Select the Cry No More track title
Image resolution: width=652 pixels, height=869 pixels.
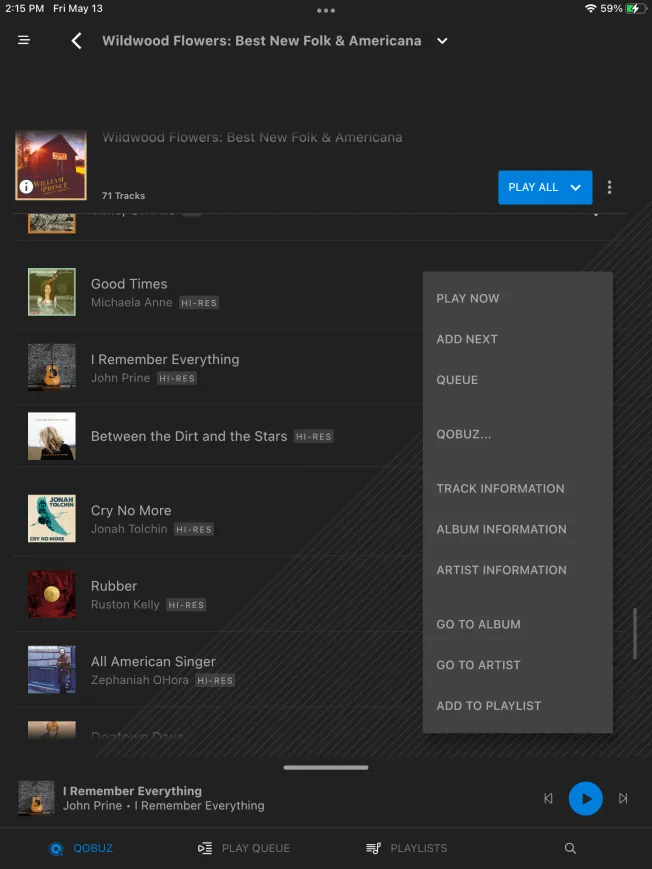[131, 510]
